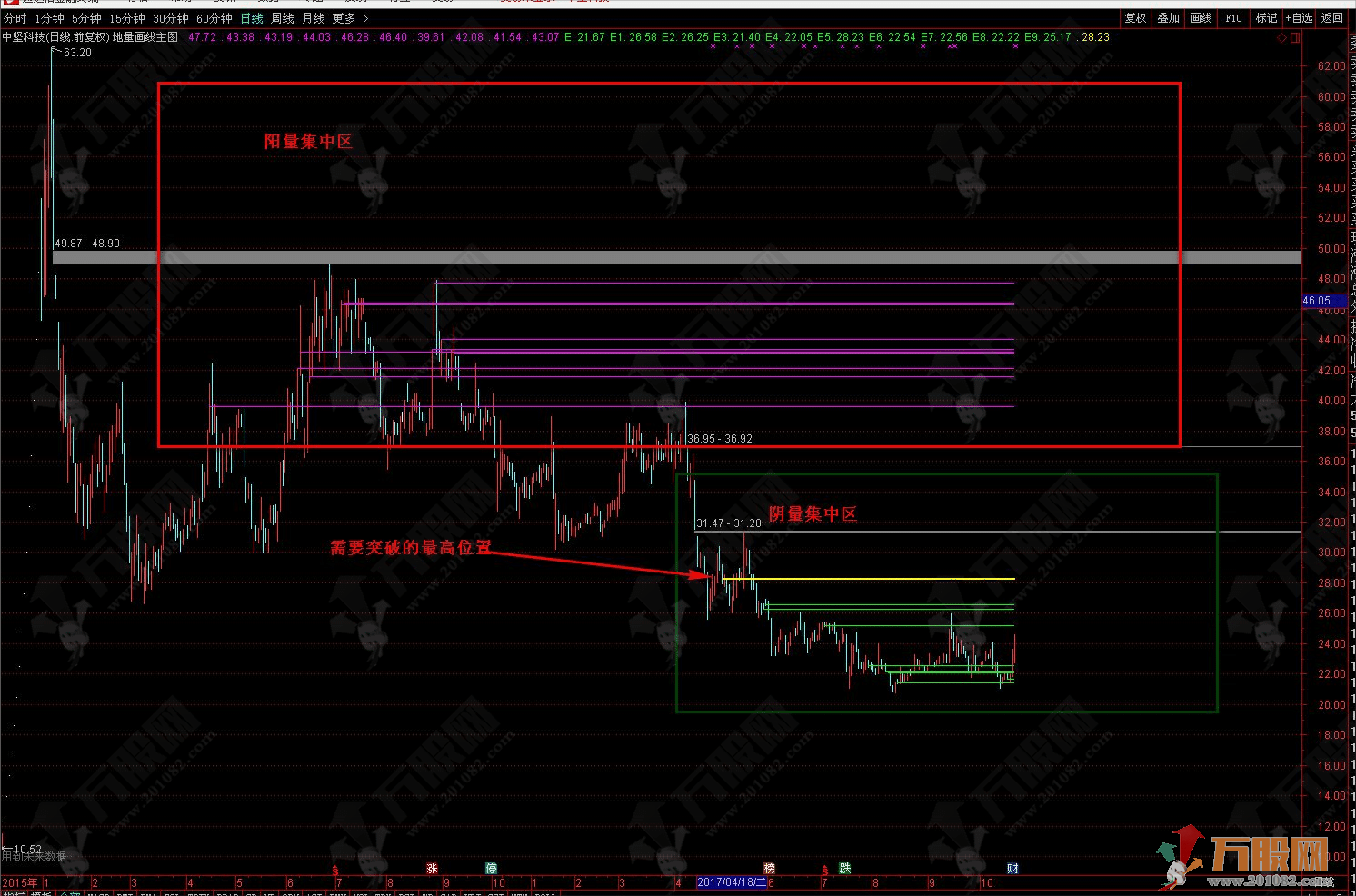Select the 1分钟 period tab
The image size is (1356, 896).
click(49, 18)
